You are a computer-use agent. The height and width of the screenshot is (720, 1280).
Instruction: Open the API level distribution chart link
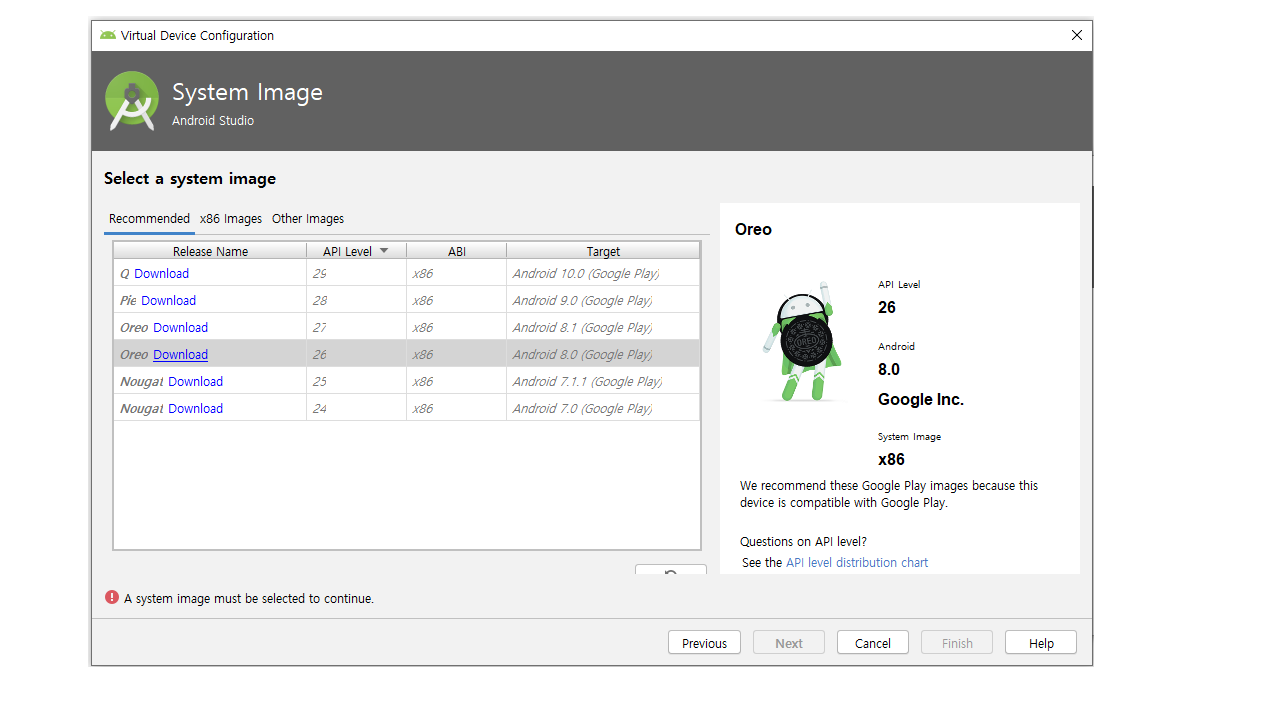856,563
